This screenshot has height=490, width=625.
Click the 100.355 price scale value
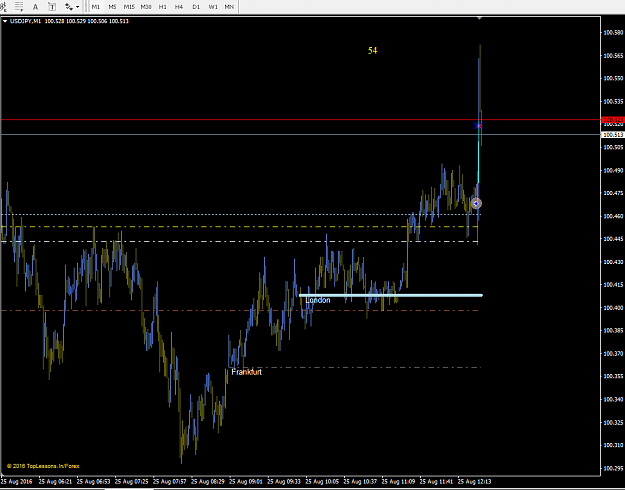[614, 376]
